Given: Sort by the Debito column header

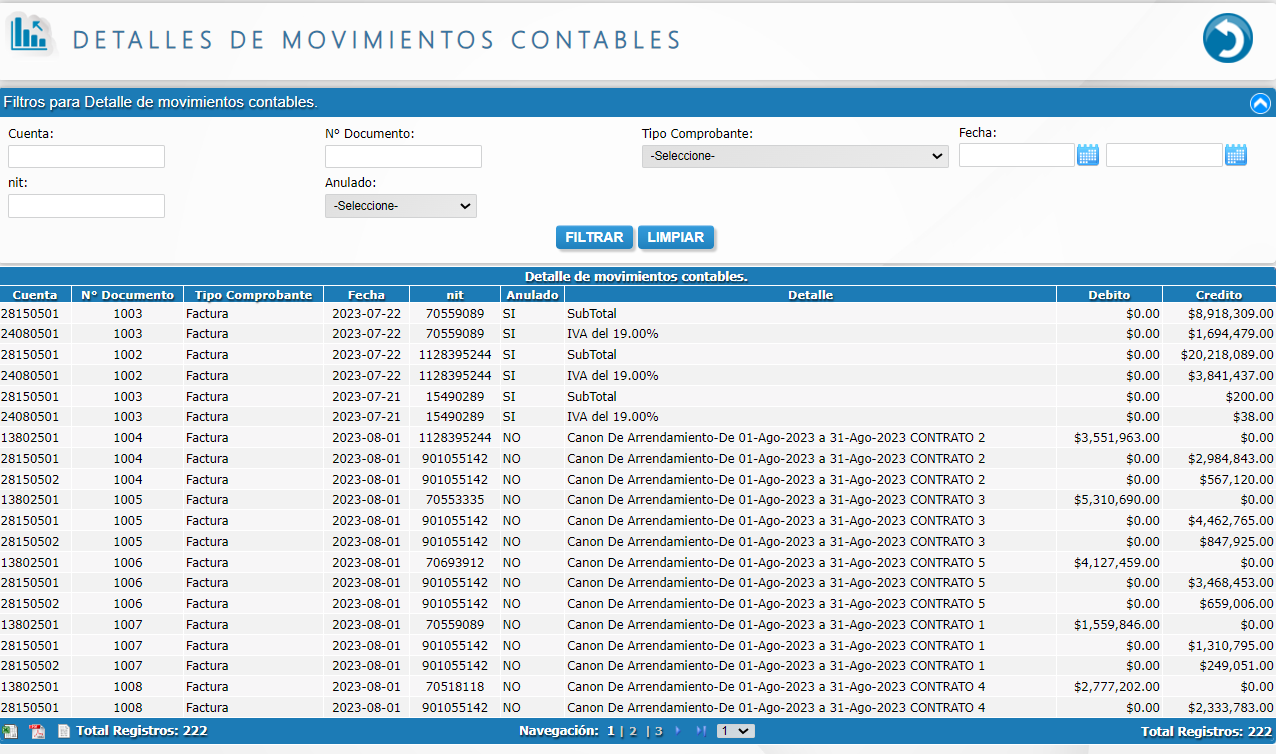Looking at the screenshot, I should [1109, 295].
